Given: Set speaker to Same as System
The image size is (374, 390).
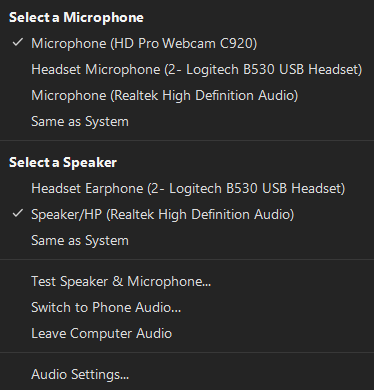Looking at the screenshot, I should (x=187, y=240).
